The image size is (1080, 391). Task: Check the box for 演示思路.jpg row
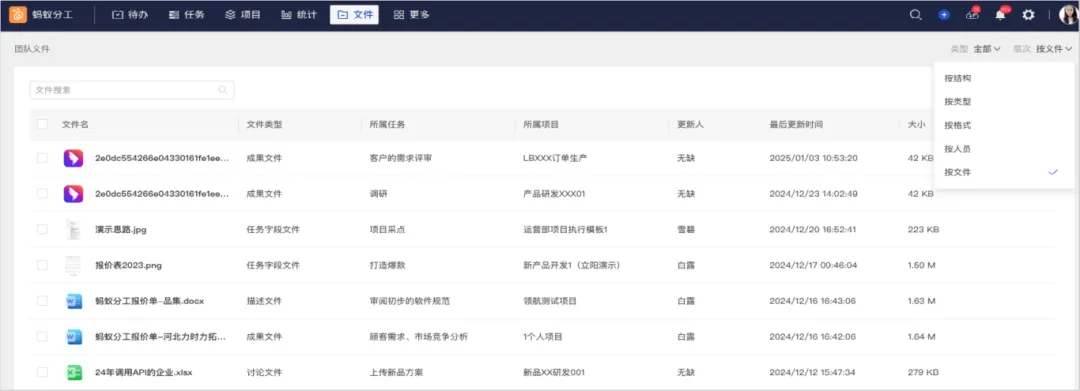(43, 229)
